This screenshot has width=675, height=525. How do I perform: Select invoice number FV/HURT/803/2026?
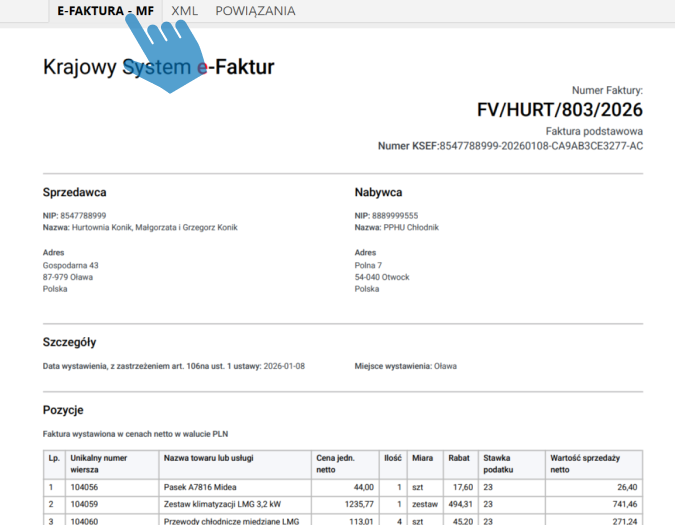coord(560,109)
